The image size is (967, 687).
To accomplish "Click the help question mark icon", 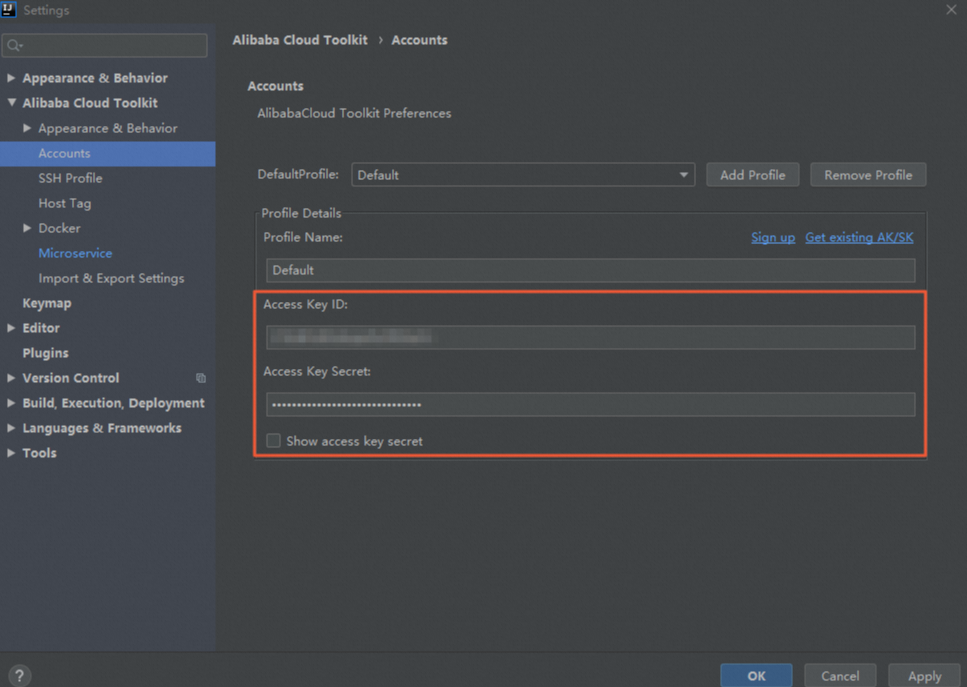I will click(19, 675).
